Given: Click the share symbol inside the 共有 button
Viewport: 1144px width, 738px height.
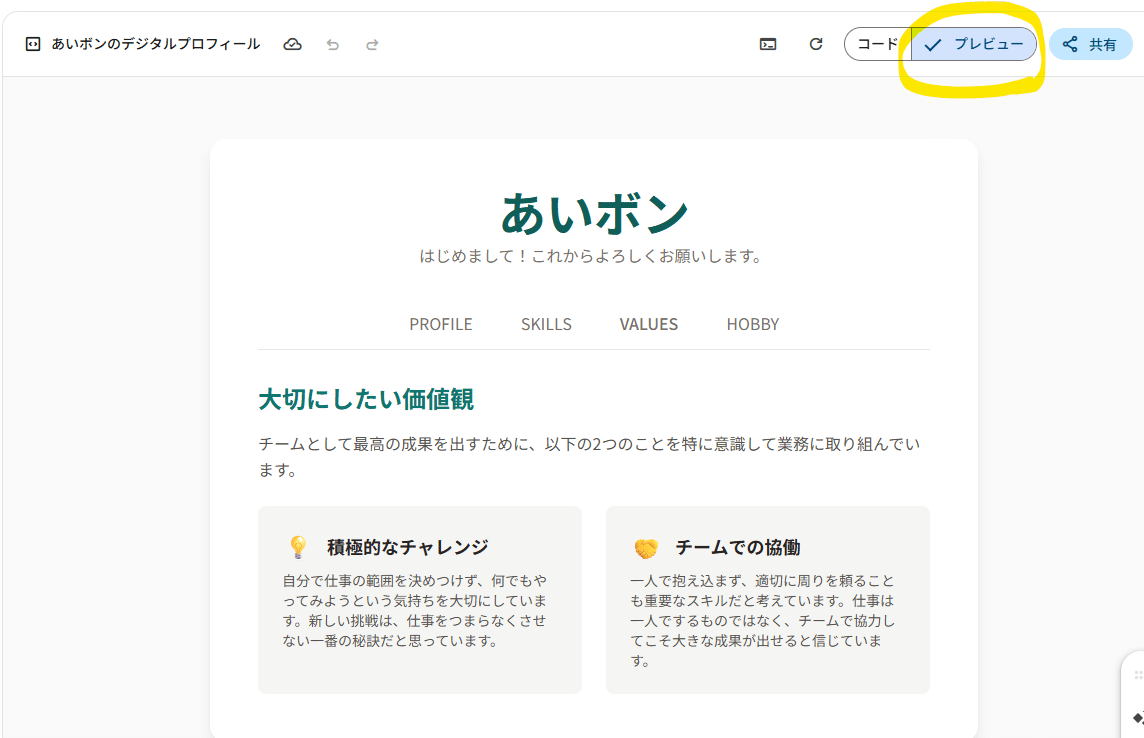Looking at the screenshot, I should [1068, 44].
